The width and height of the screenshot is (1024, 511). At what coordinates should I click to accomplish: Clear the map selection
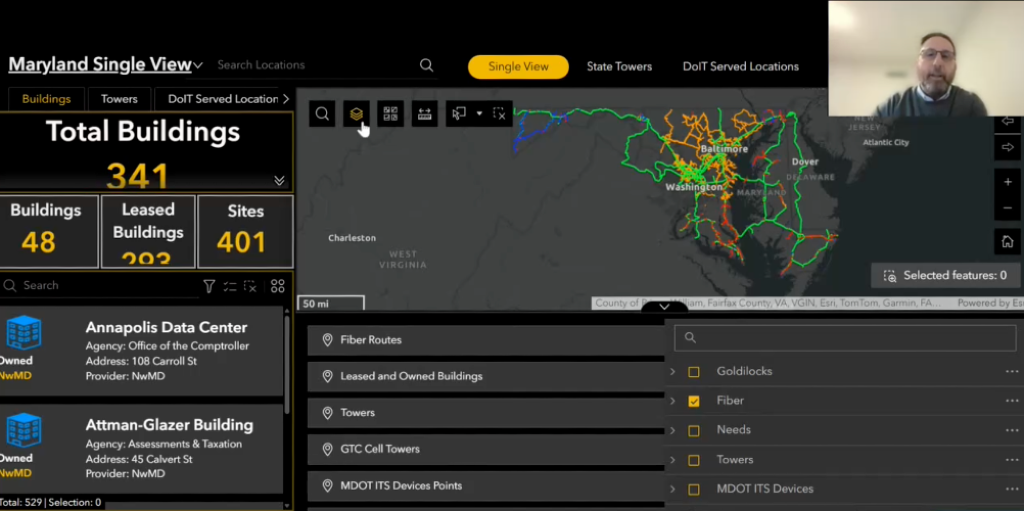tap(500, 114)
